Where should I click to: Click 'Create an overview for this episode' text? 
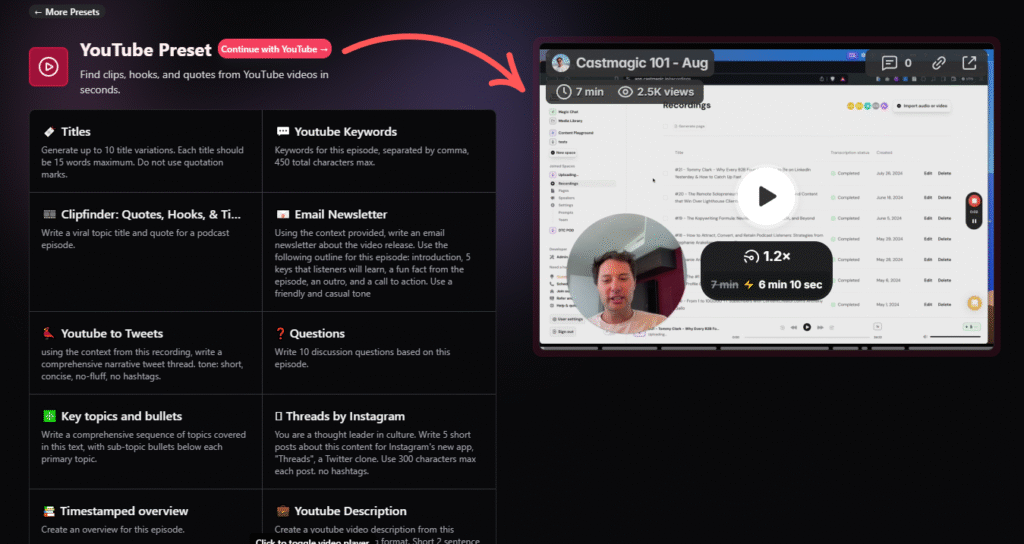click(x=113, y=530)
